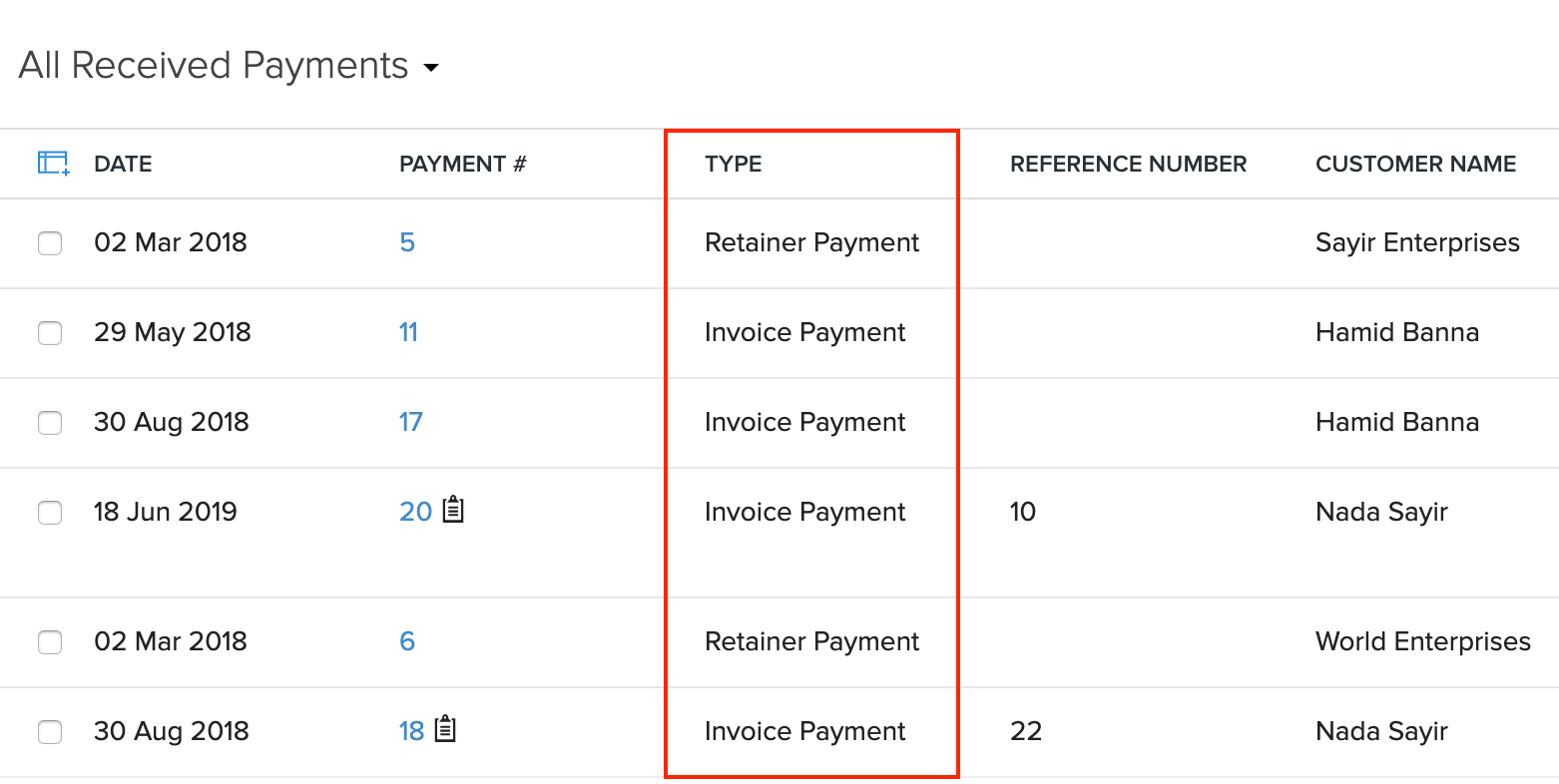The image size is (1559, 784).
Task: Open payment number 11
Action: click(409, 332)
